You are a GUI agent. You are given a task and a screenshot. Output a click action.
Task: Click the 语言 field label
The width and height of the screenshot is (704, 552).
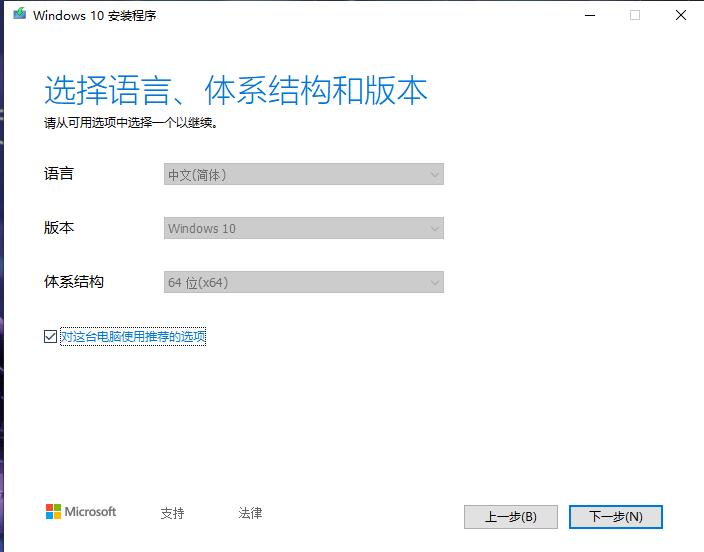pos(59,173)
